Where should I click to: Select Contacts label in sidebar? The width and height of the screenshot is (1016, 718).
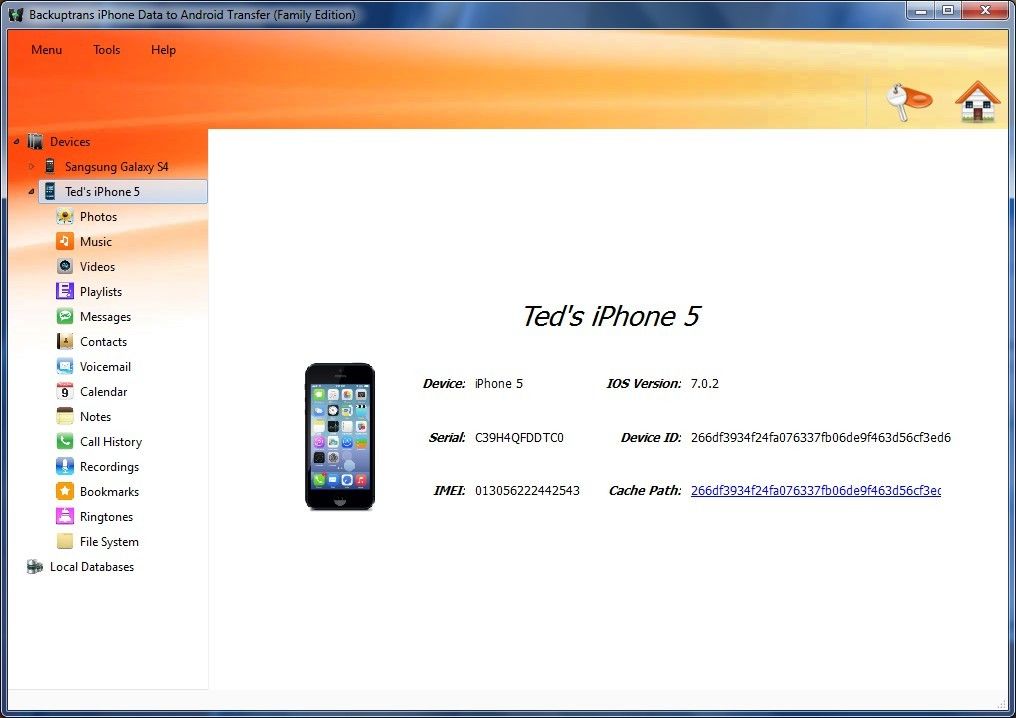[104, 342]
